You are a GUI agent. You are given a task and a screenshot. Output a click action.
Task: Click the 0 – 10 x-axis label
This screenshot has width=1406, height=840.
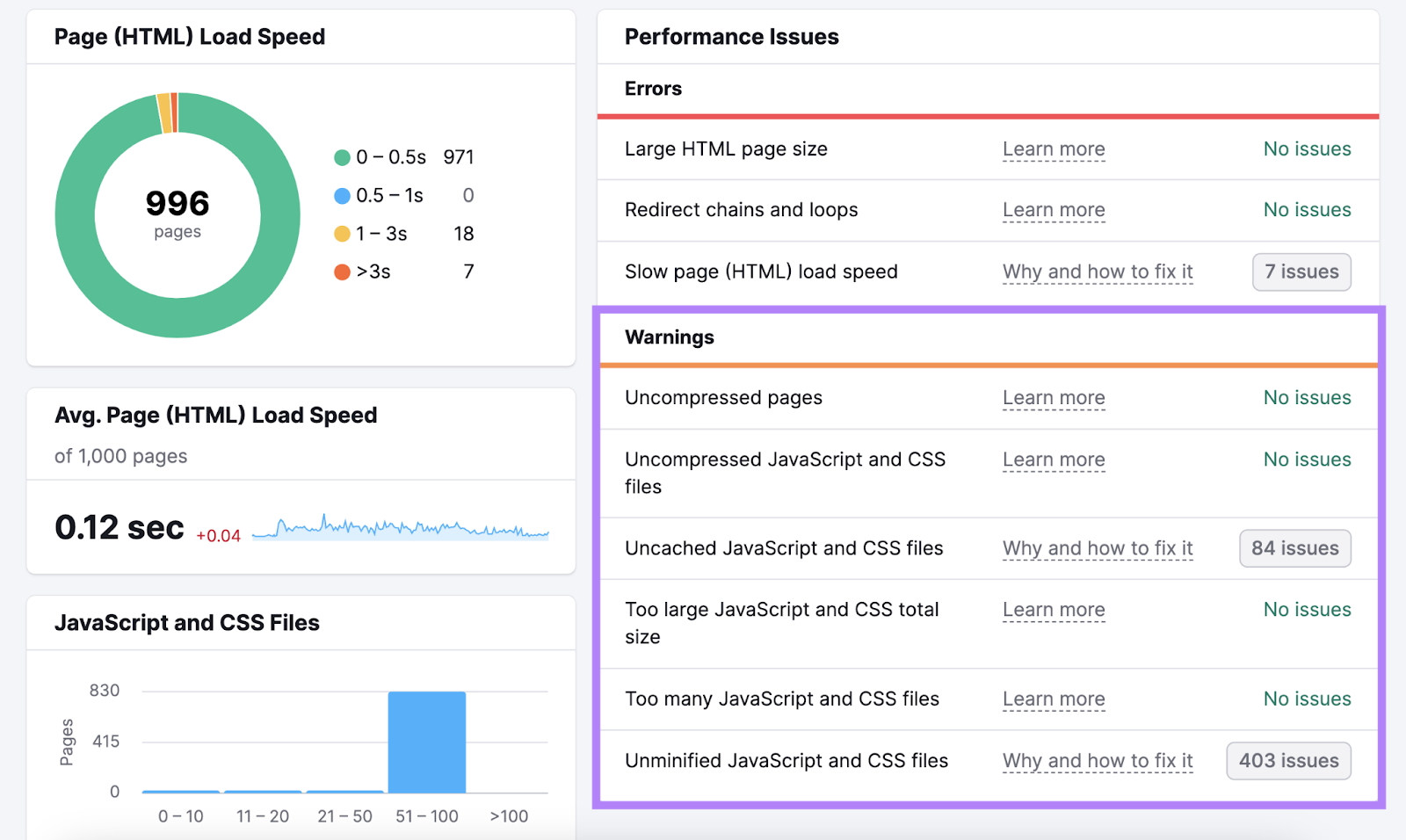(x=181, y=816)
